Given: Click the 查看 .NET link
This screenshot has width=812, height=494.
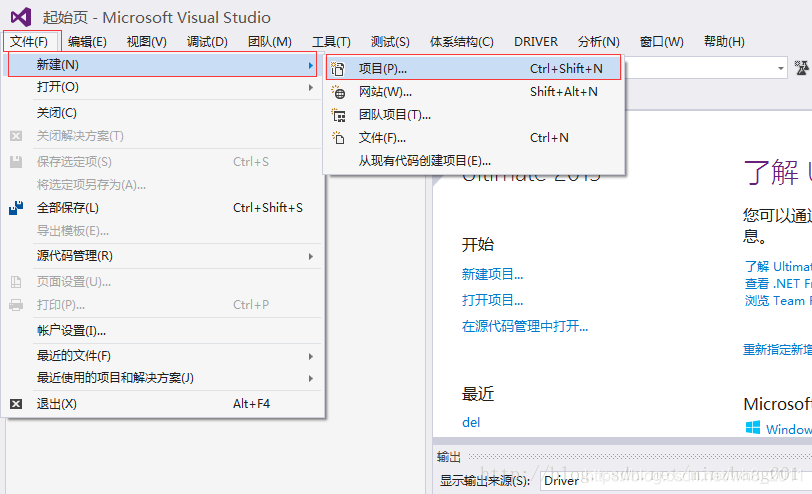Looking at the screenshot, I should pyautogui.click(x=778, y=284).
